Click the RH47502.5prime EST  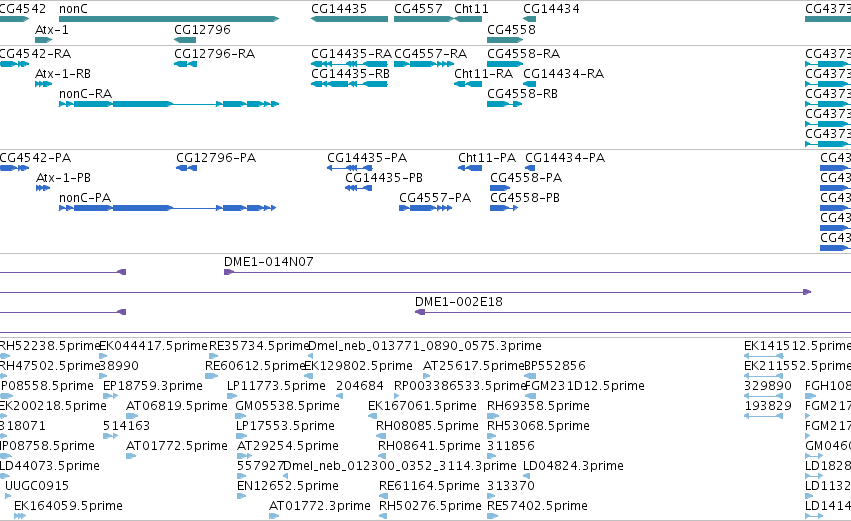pyautogui.click(x=5, y=376)
